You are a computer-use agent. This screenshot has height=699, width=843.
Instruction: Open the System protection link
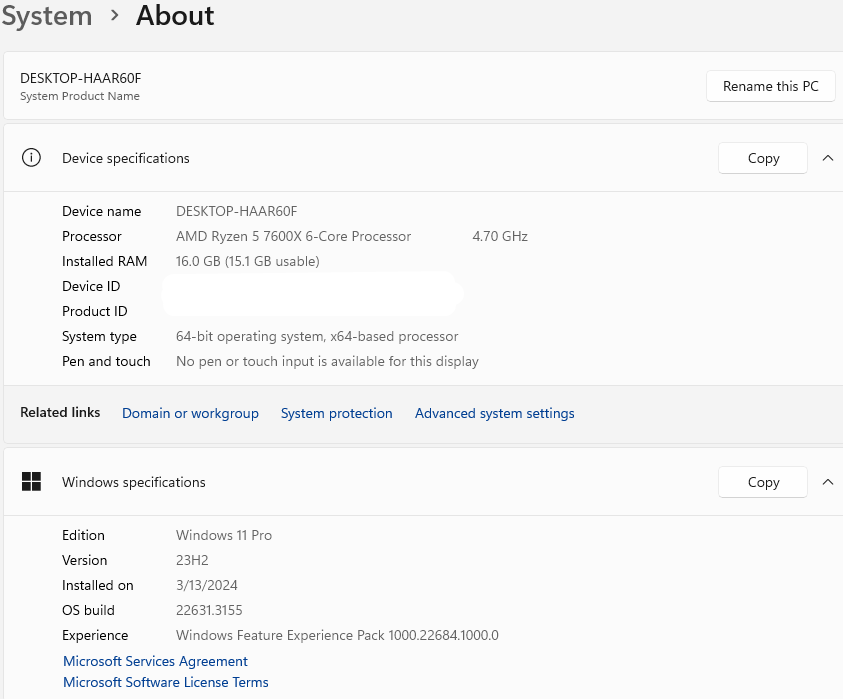[x=337, y=413]
